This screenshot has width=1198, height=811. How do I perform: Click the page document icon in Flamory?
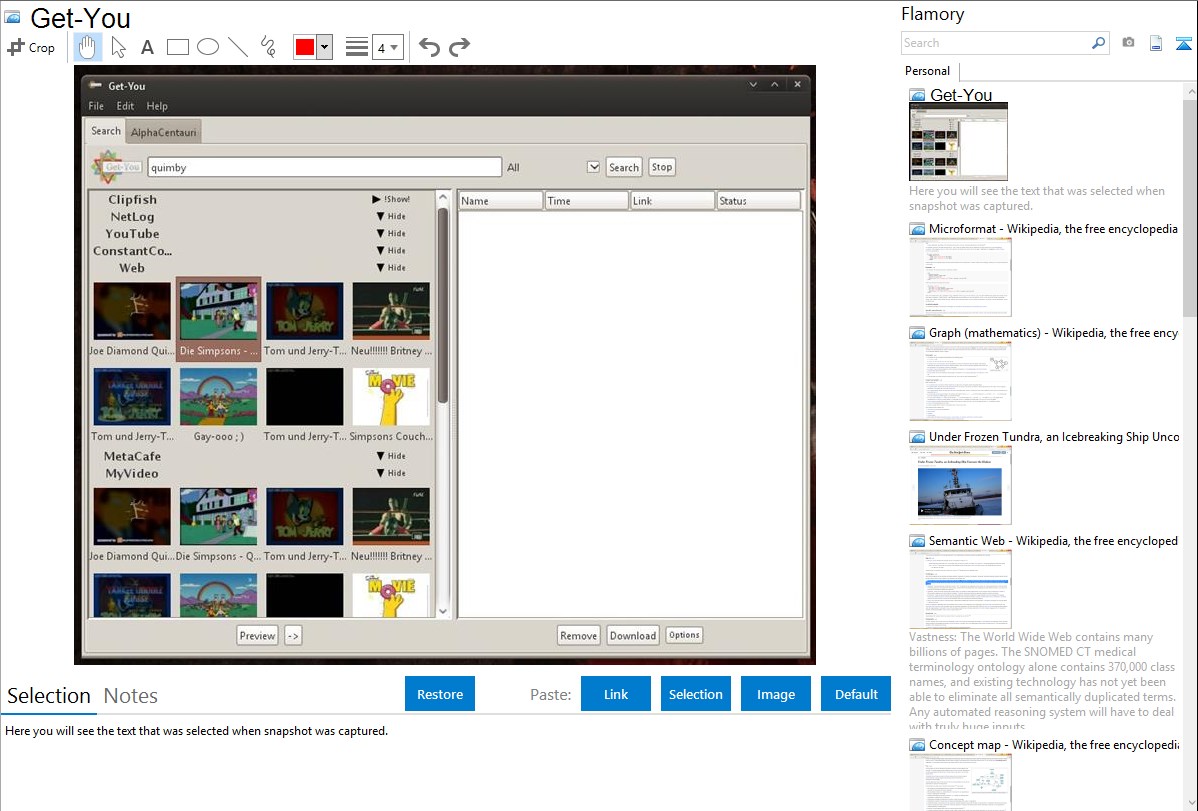point(1156,43)
